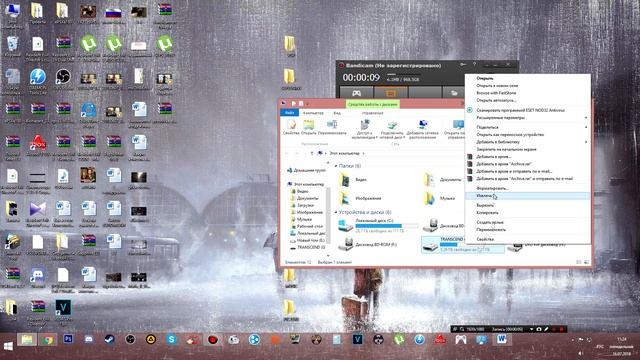Select Этот компьютер in navigation pane
The image size is (640, 360).
click(x=305, y=184)
